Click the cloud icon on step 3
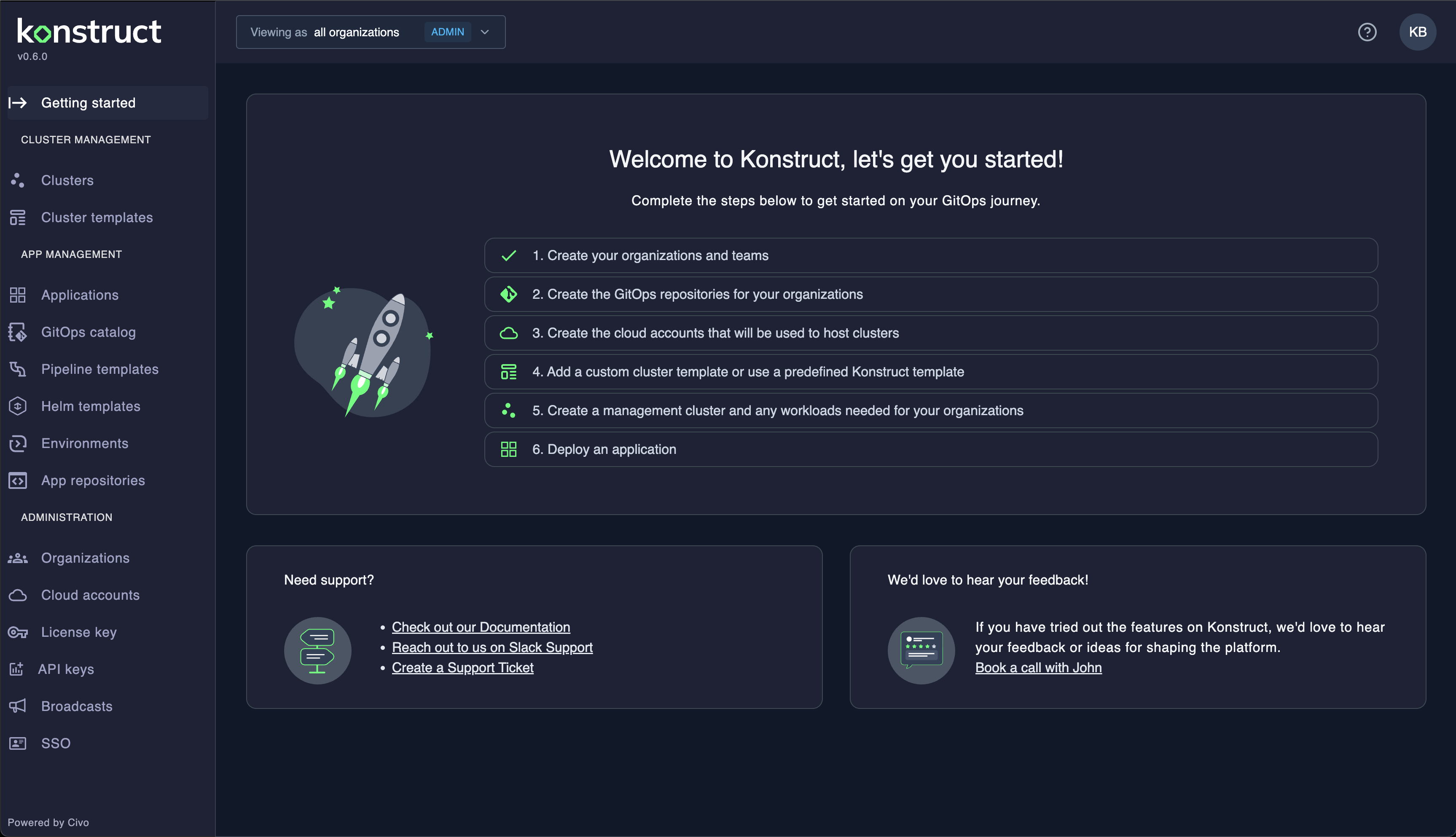 pyautogui.click(x=509, y=333)
